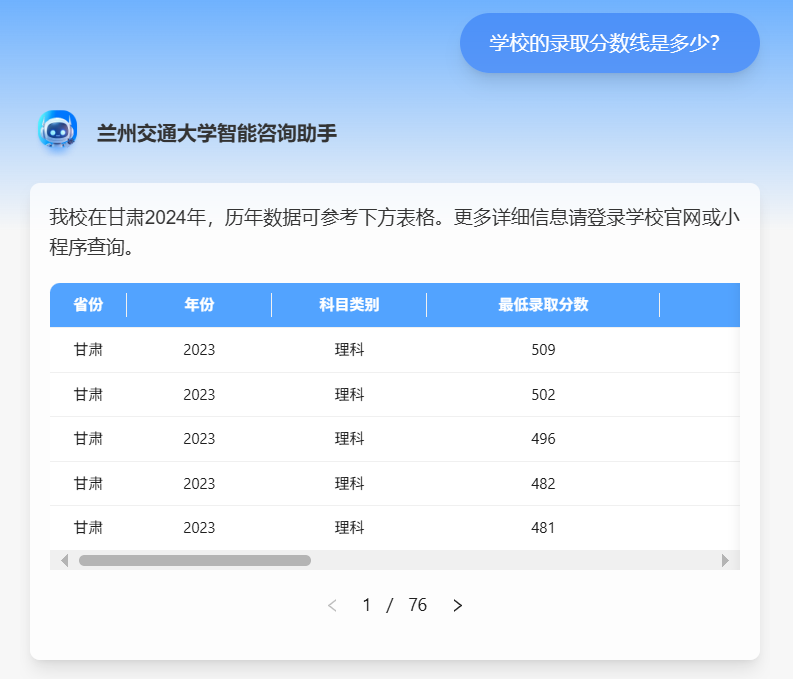This screenshot has height=679, width=793.
Task: Select the score cell showing 502
Action: tap(543, 395)
